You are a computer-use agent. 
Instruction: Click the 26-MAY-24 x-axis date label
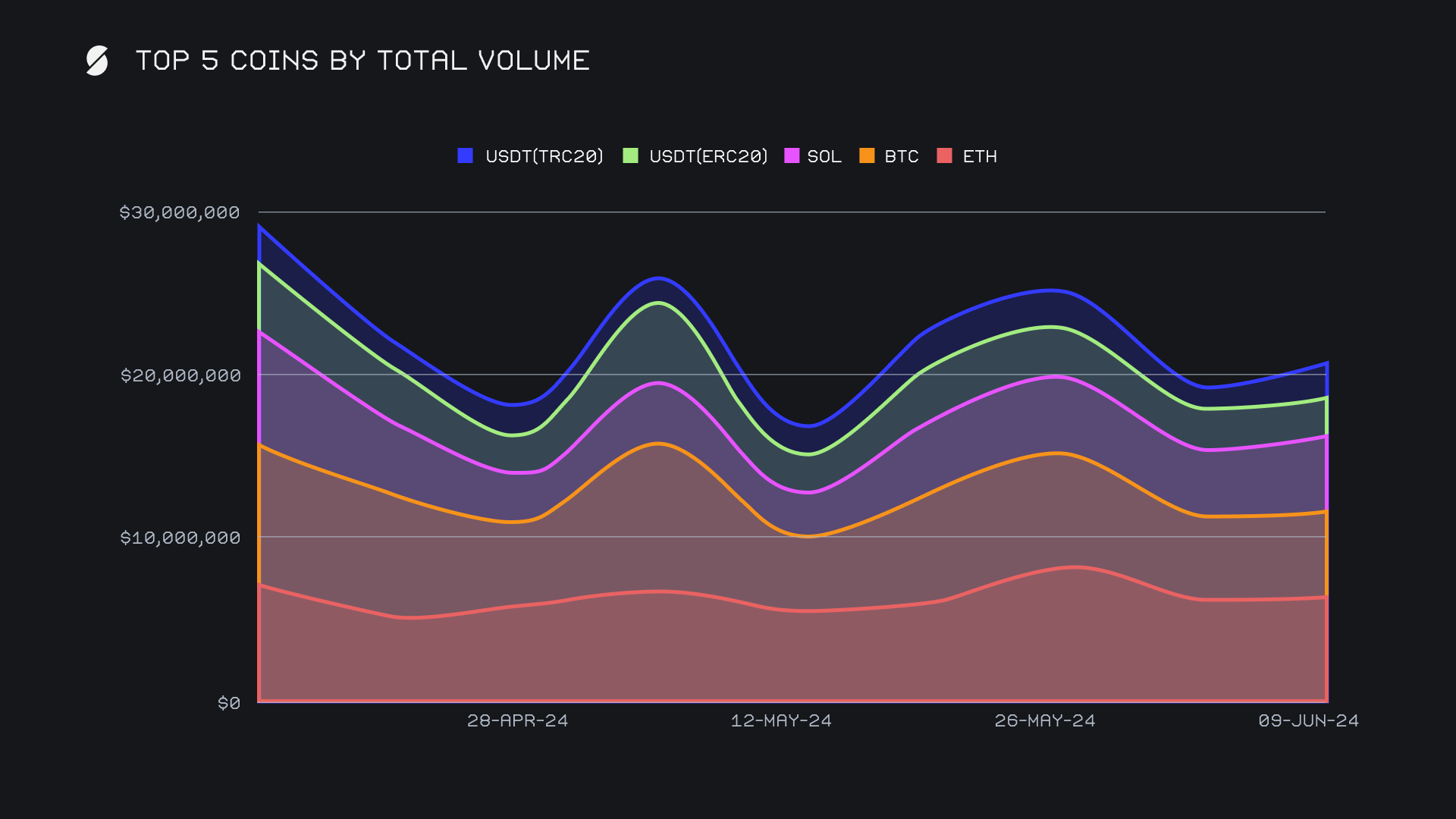[x=1045, y=720]
